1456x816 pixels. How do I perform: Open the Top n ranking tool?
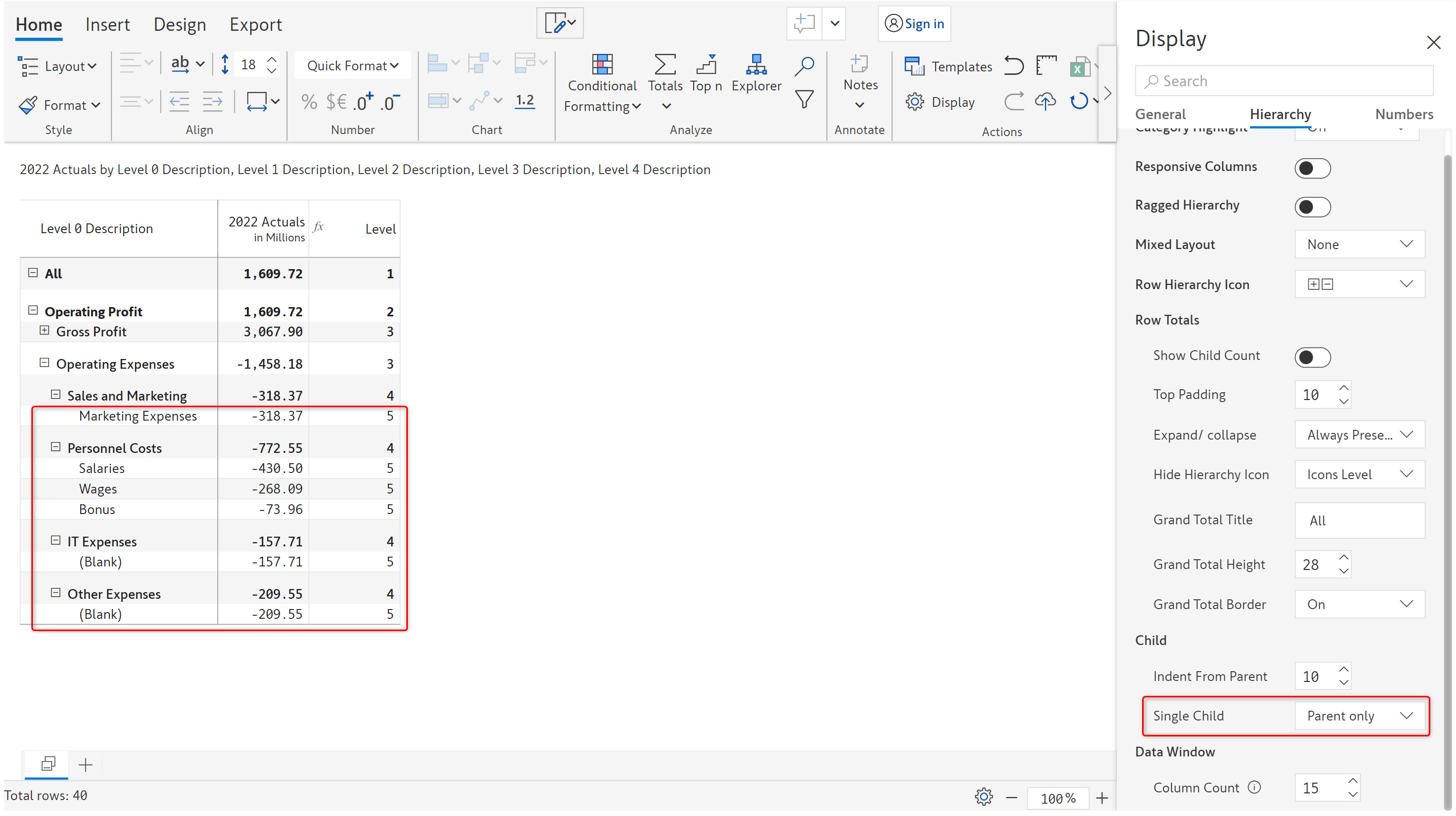[706, 73]
